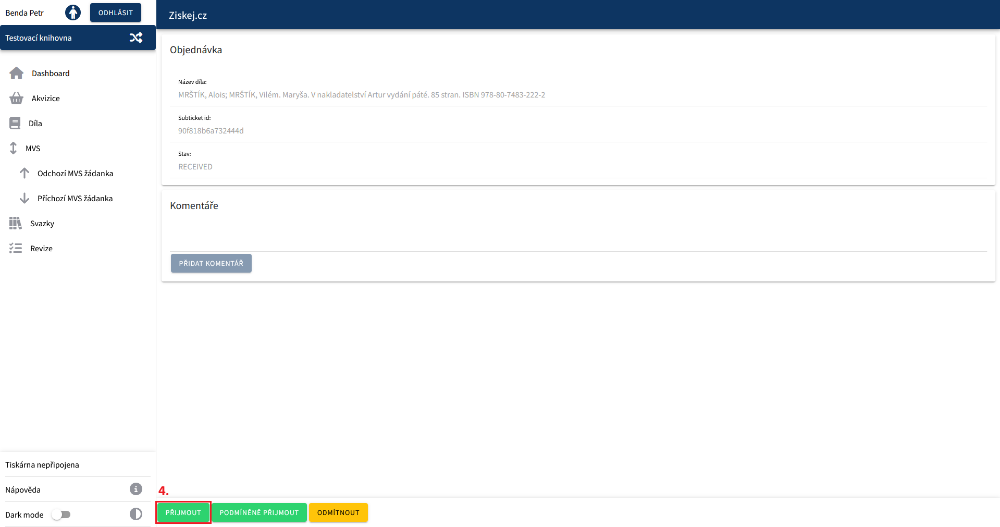This screenshot has width=1000, height=527.
Task: Toggle the Dark mode switch
Action: pos(62,514)
